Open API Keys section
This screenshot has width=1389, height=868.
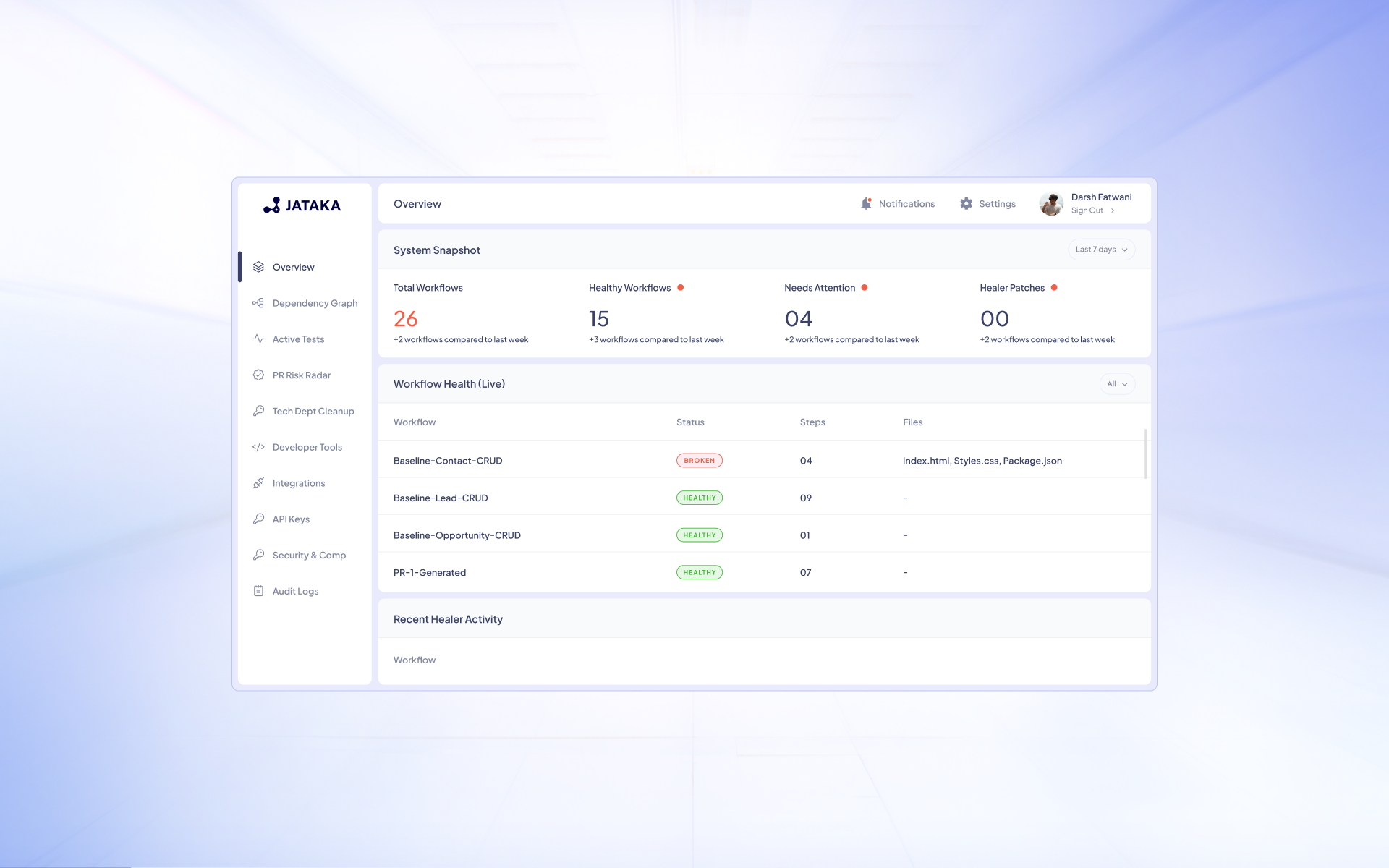tap(291, 519)
